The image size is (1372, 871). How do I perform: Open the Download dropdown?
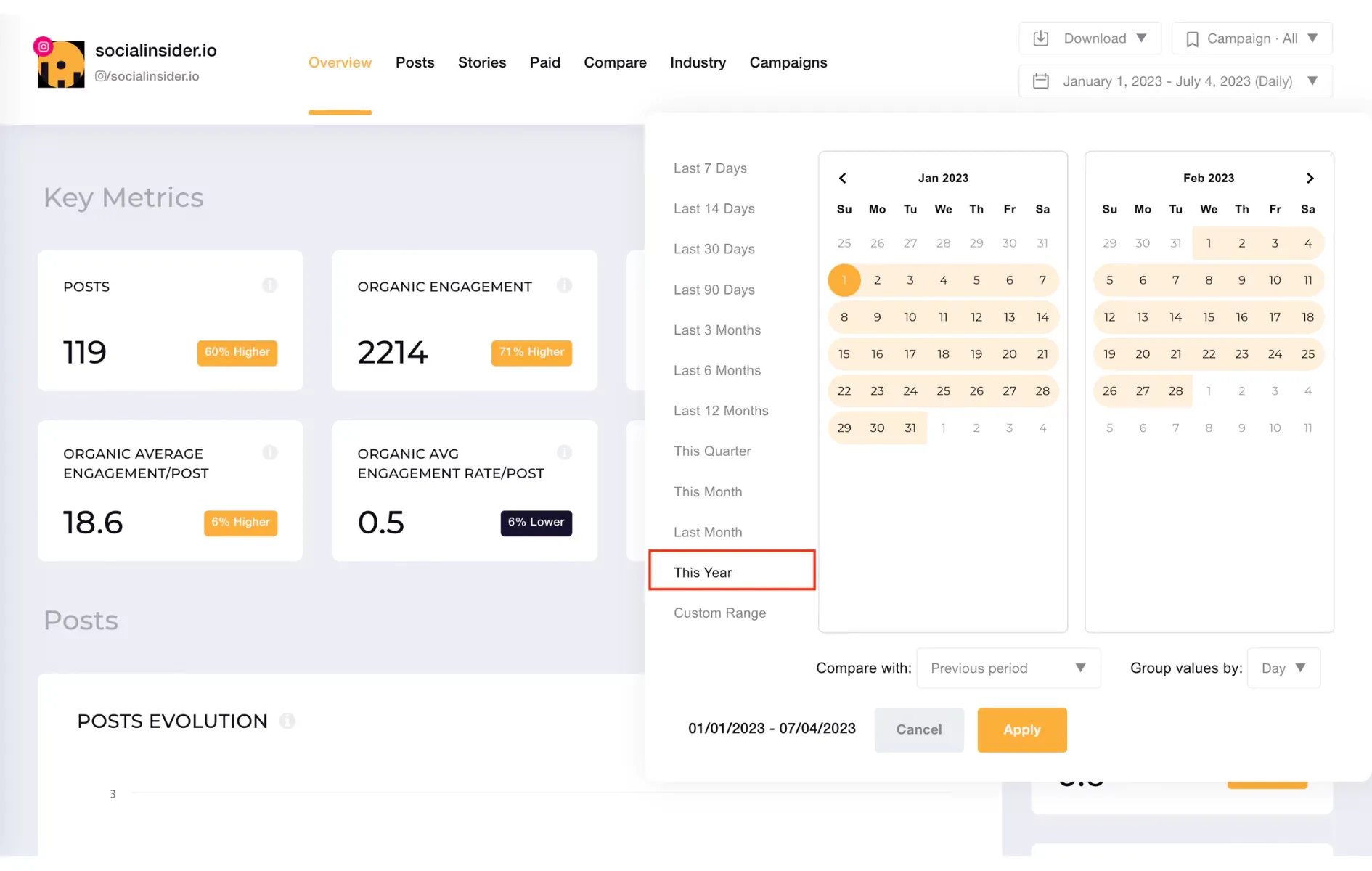pos(1090,38)
